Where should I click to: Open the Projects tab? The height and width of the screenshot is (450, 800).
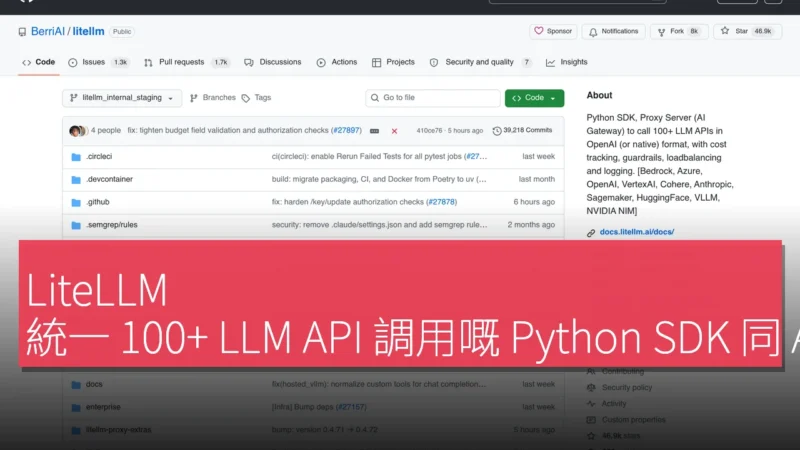tap(393, 62)
